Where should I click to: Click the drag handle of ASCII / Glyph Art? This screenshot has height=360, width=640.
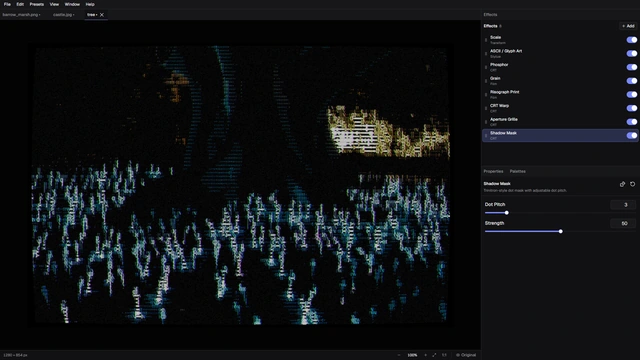[486, 53]
